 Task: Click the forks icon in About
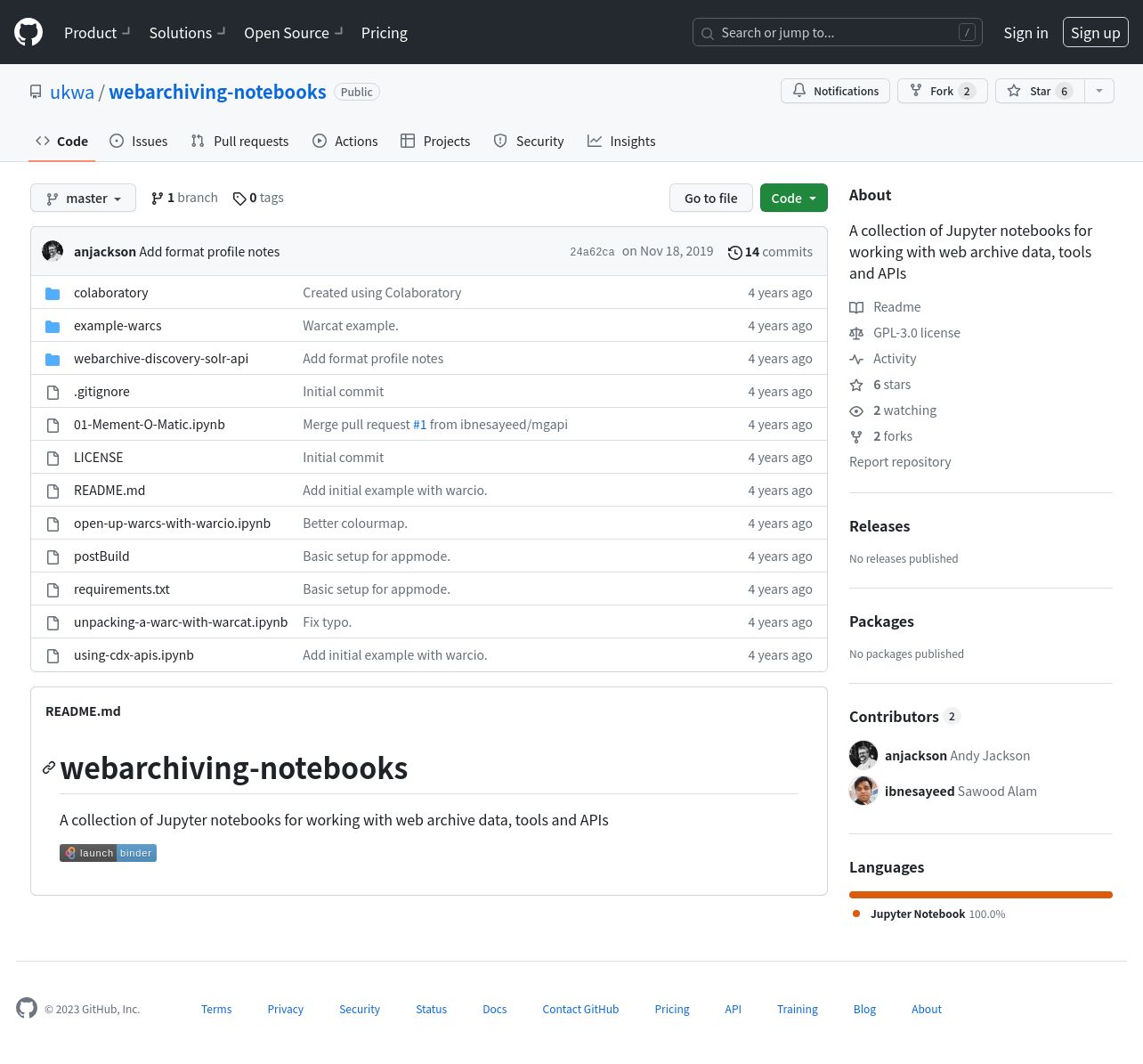tap(856, 436)
